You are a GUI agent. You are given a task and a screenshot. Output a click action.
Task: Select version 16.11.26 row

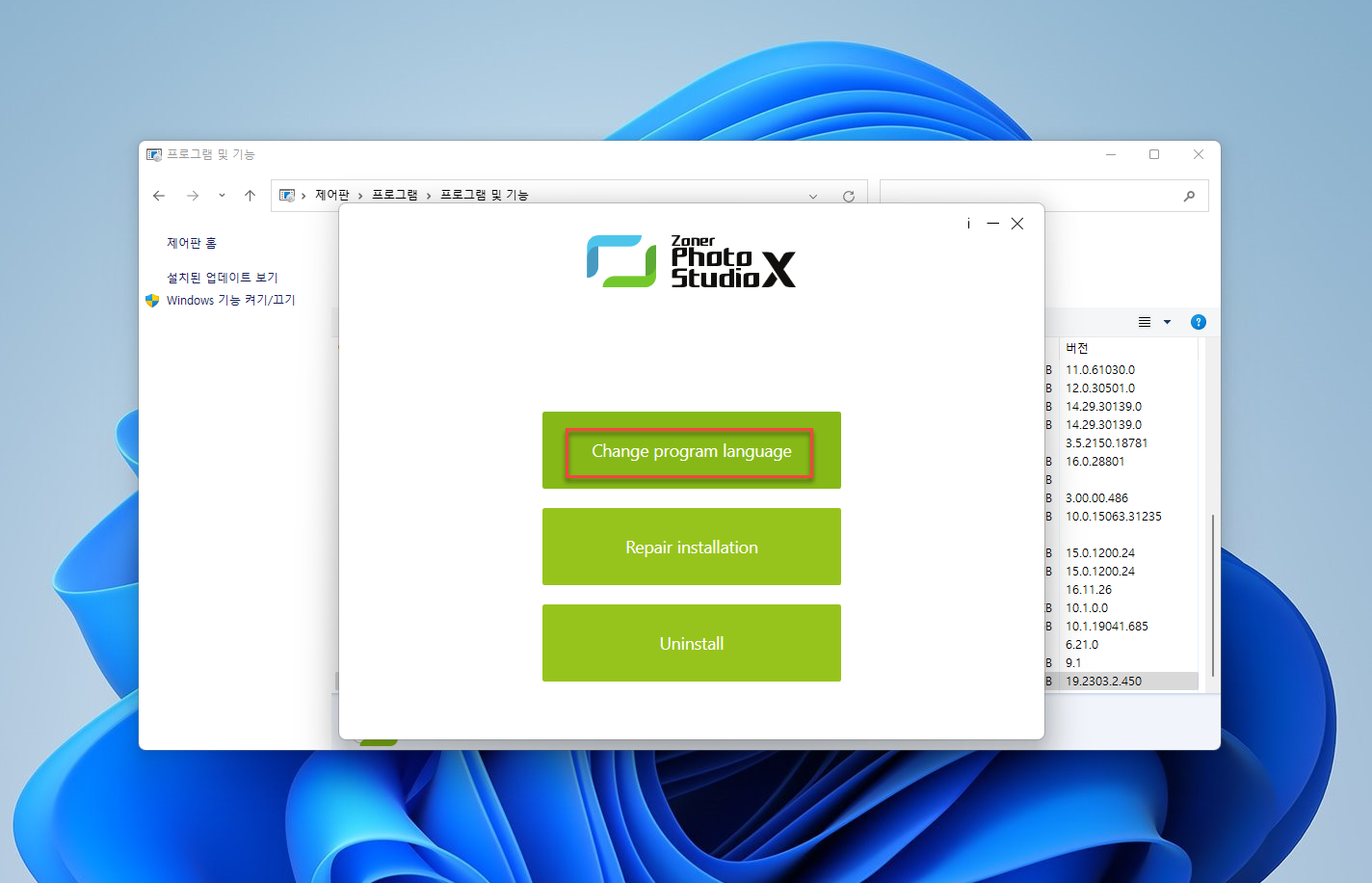click(x=1088, y=590)
